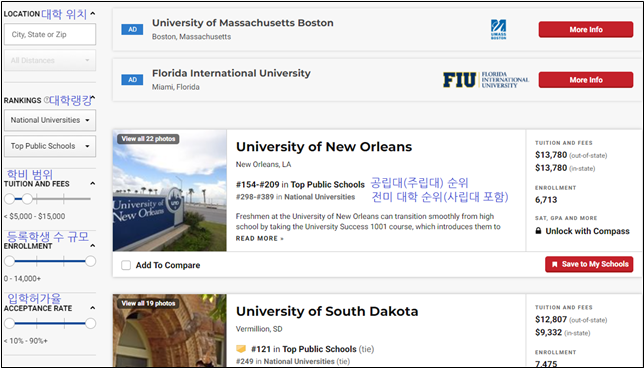Click the Miami, Florida location text
This screenshot has height=368, width=644.
[x=176, y=87]
